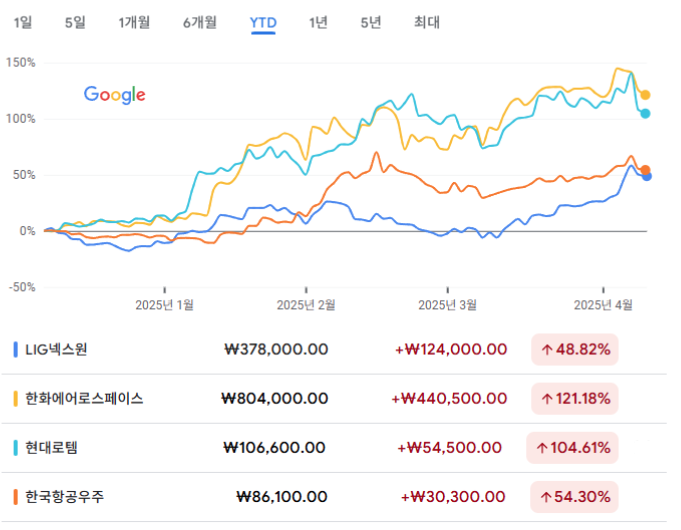Open the 현대로템 stock row

pos(334,447)
